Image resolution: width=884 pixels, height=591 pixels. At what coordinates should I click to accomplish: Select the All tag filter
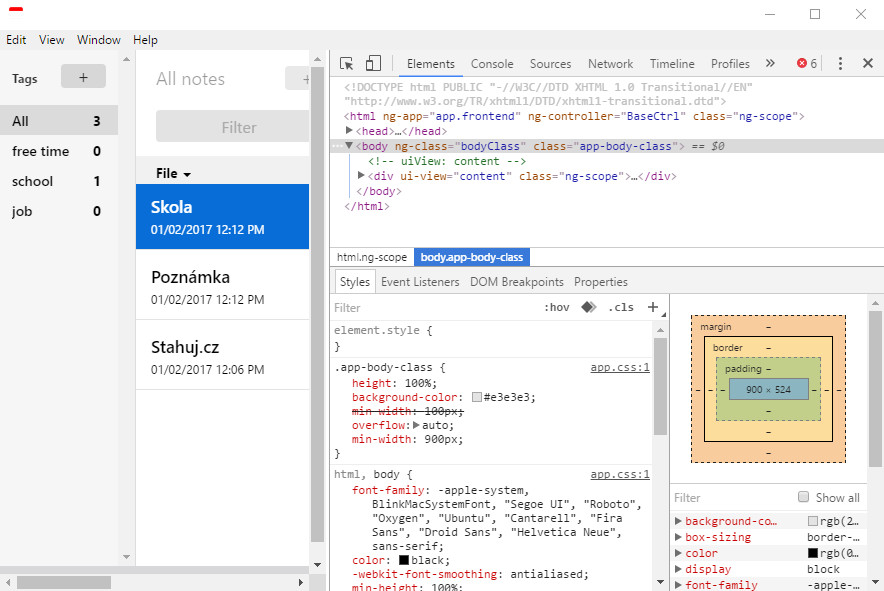pos(59,121)
